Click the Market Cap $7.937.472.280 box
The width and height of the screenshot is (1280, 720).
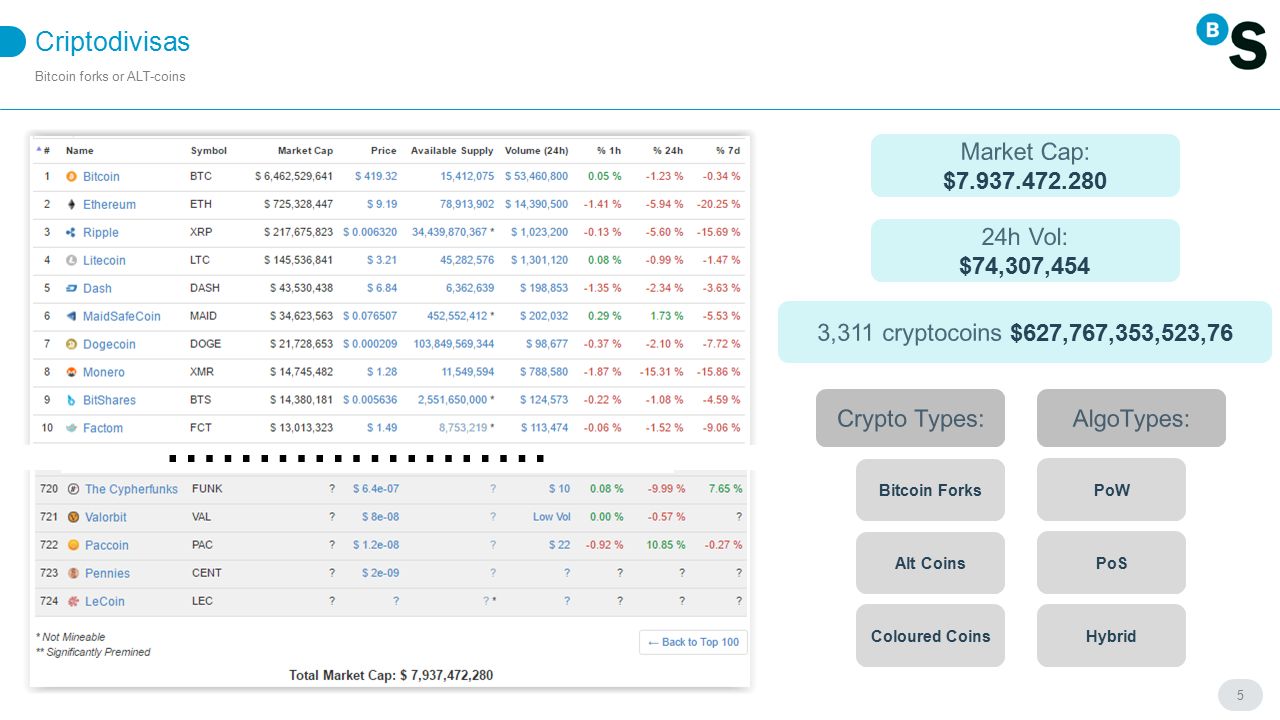pos(1025,166)
